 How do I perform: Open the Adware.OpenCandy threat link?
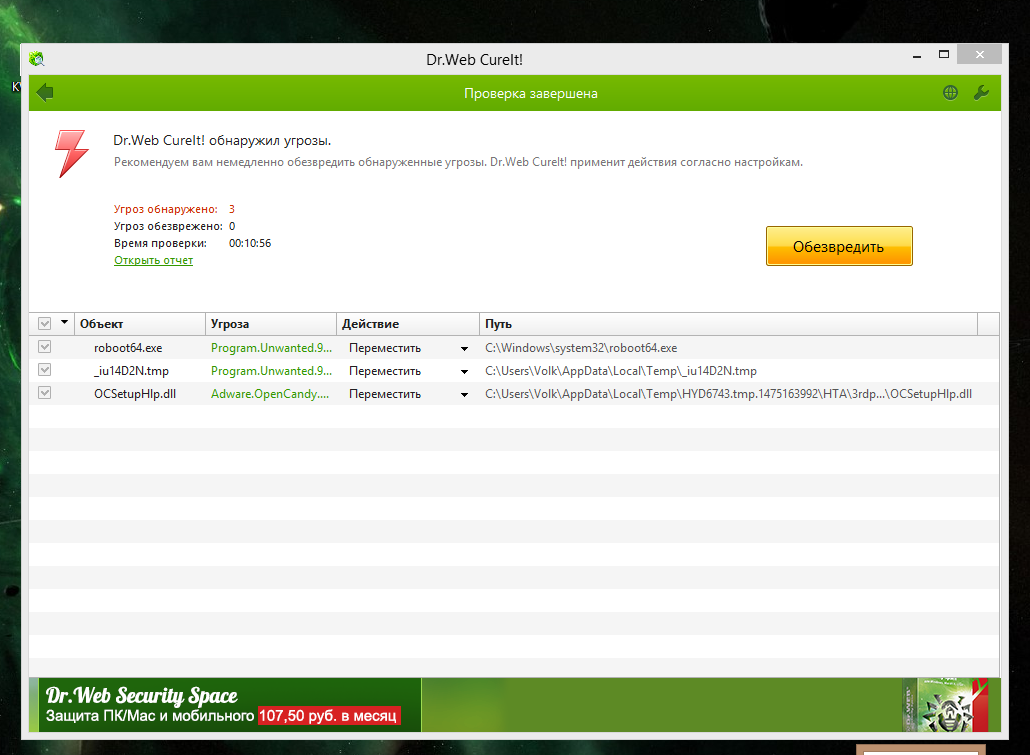(270, 394)
